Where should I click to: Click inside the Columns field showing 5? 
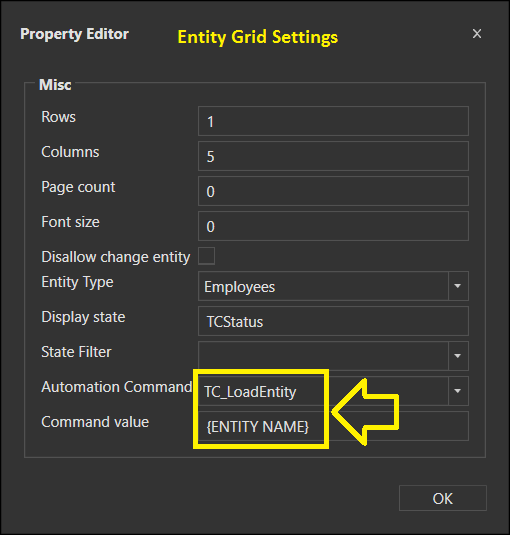(333, 156)
